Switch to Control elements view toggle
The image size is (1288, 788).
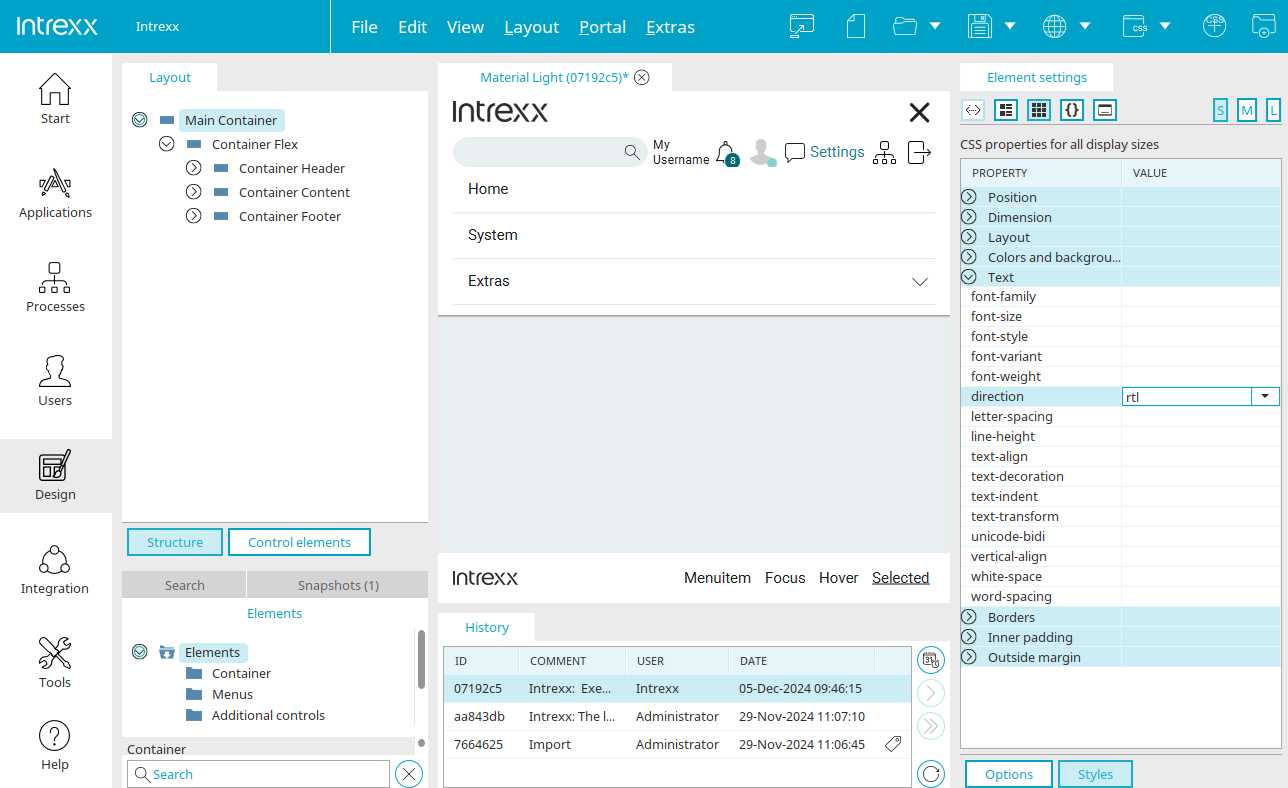(299, 542)
